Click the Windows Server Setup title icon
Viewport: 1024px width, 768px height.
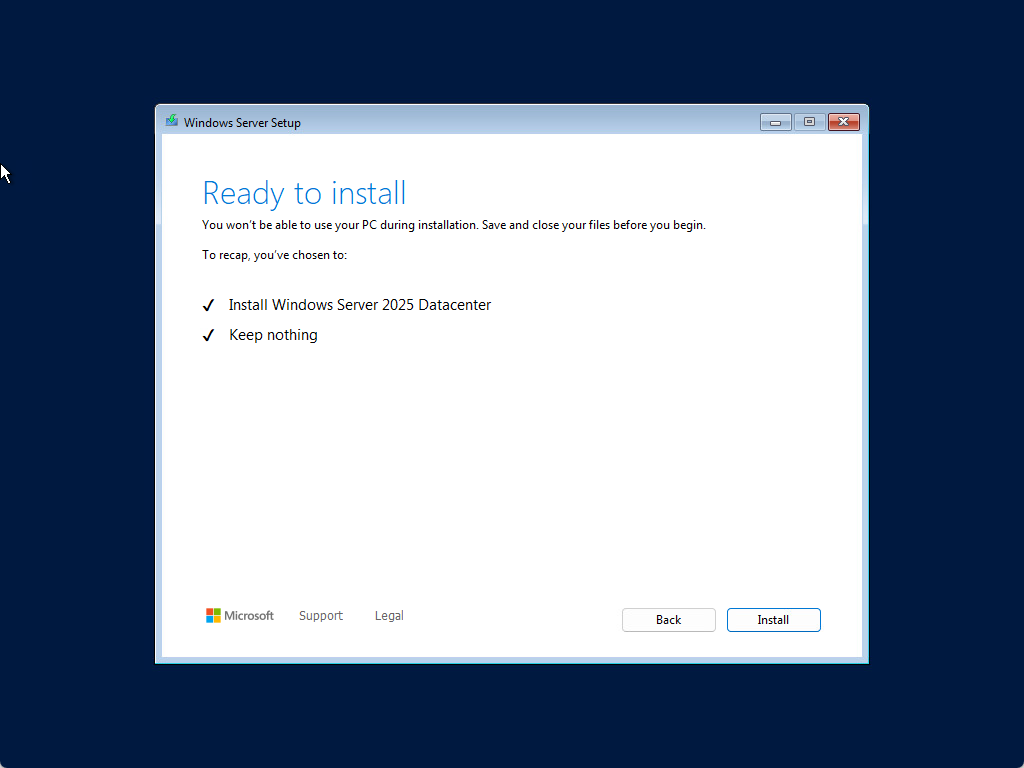[x=172, y=121]
